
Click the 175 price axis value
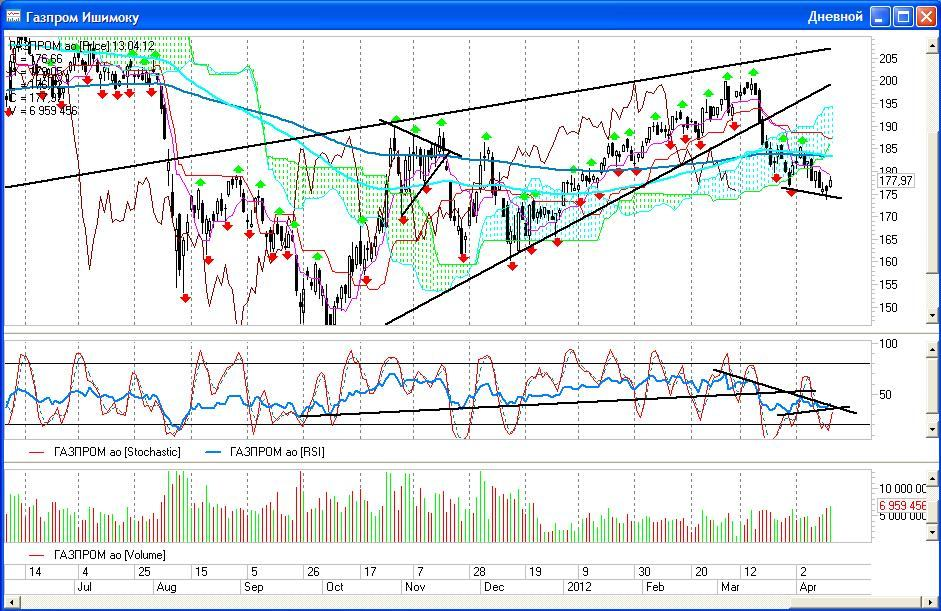tap(888, 194)
